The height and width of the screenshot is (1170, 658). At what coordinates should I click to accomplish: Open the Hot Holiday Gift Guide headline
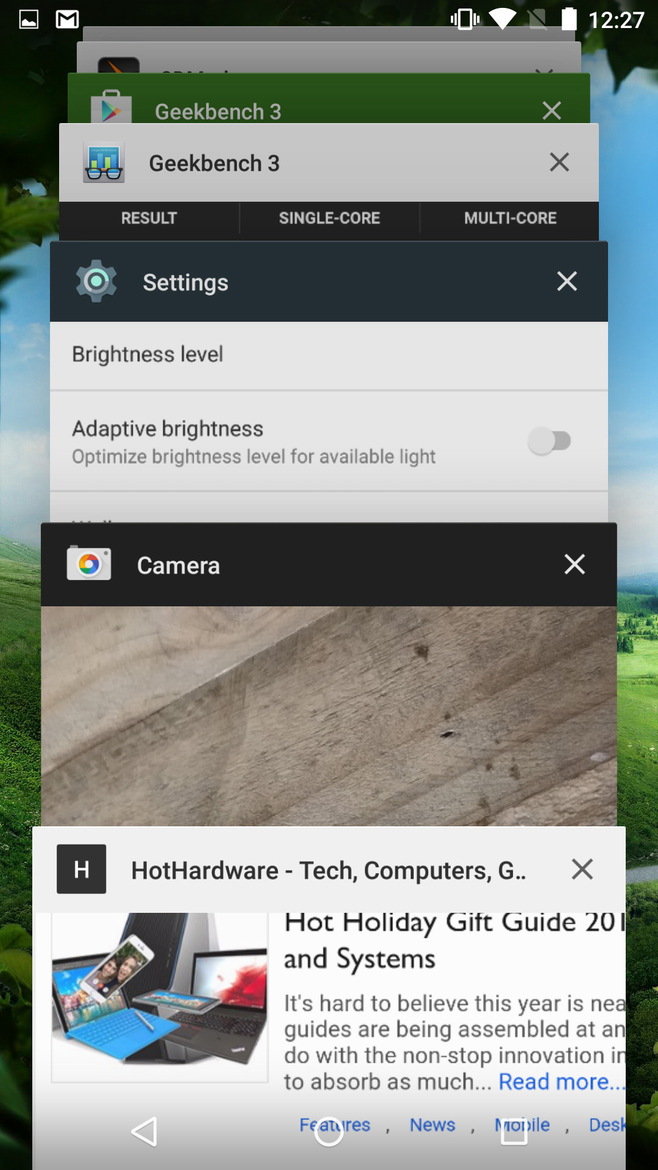[x=454, y=939]
